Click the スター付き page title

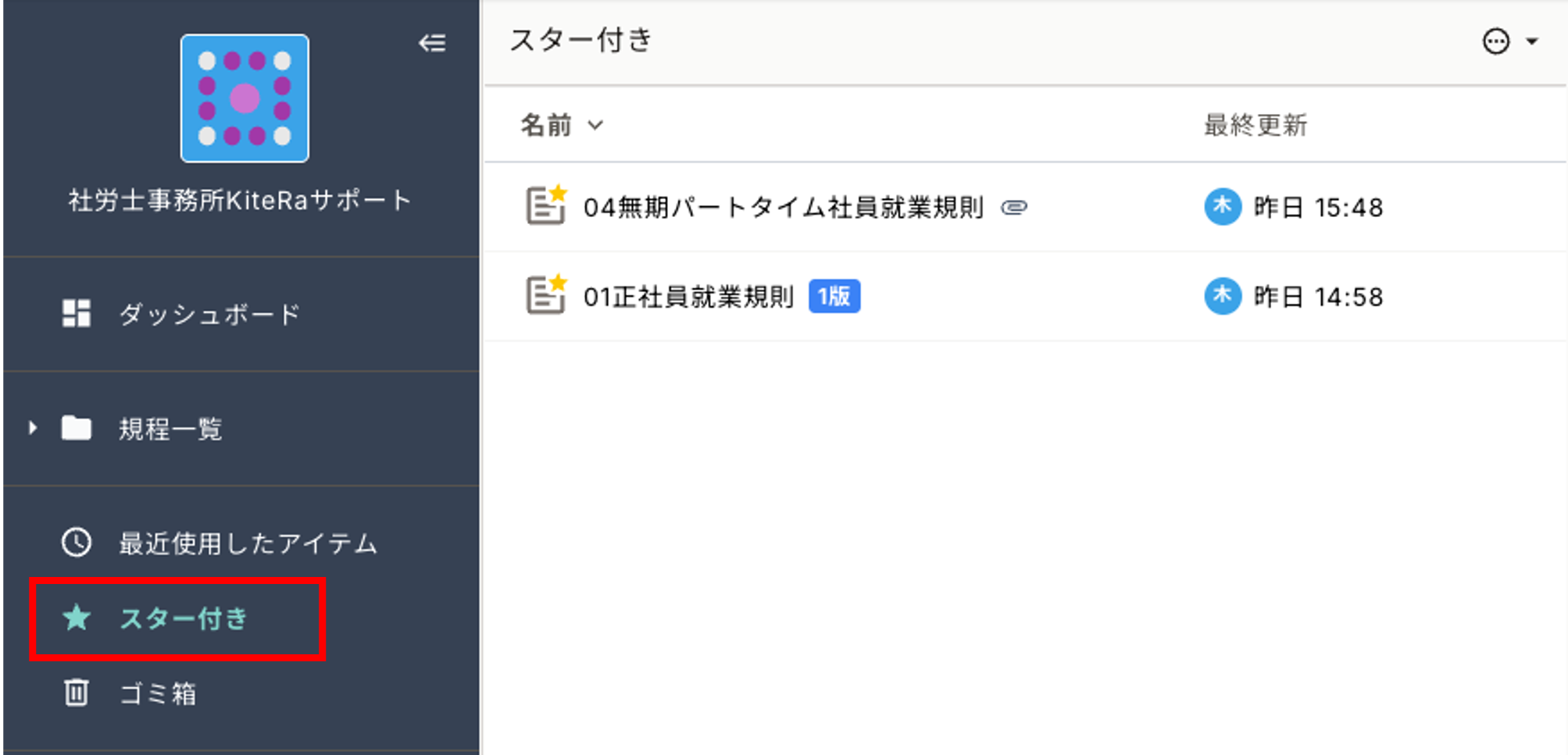click(580, 40)
